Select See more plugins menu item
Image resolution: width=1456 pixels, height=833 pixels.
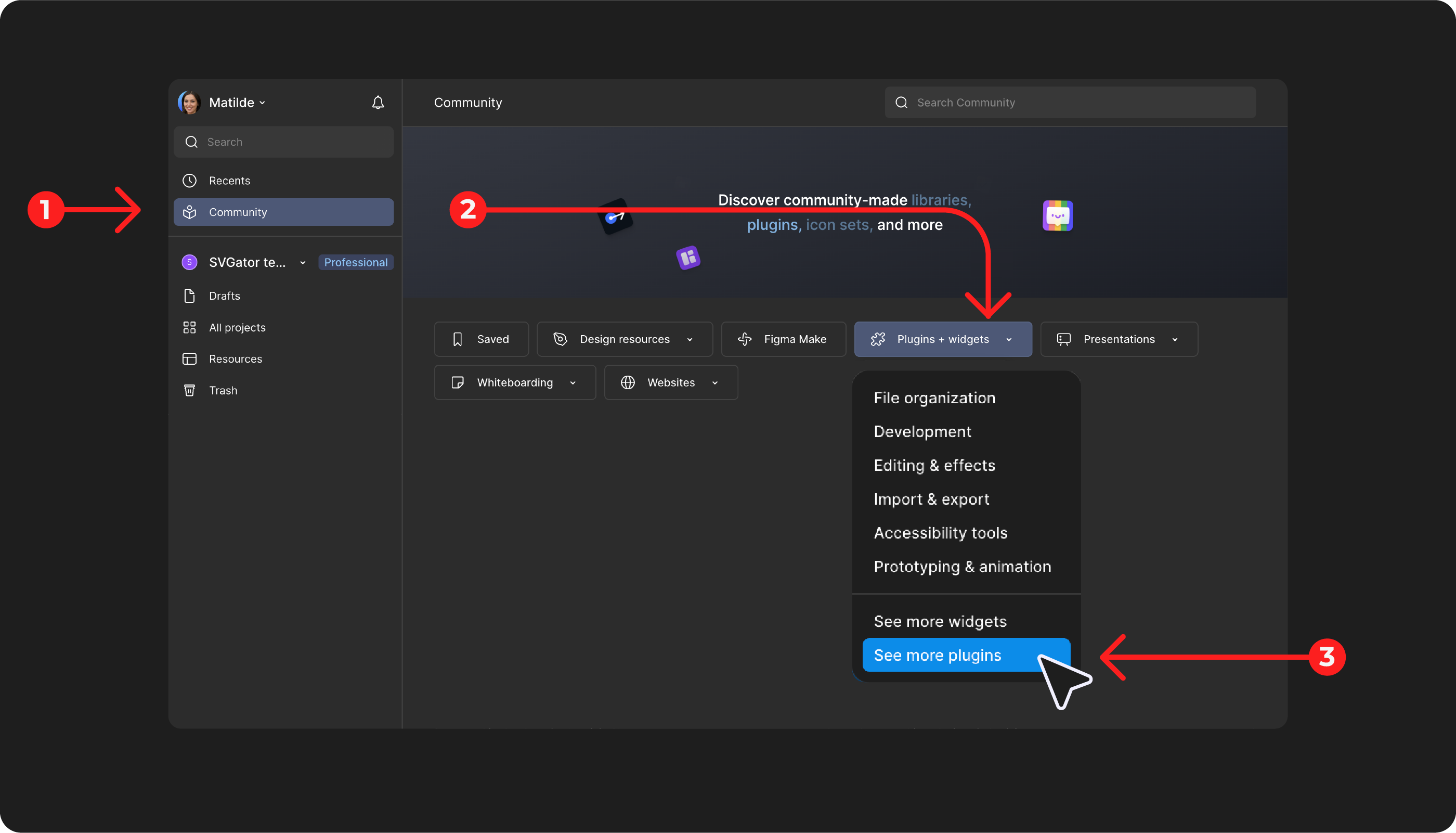(938, 655)
